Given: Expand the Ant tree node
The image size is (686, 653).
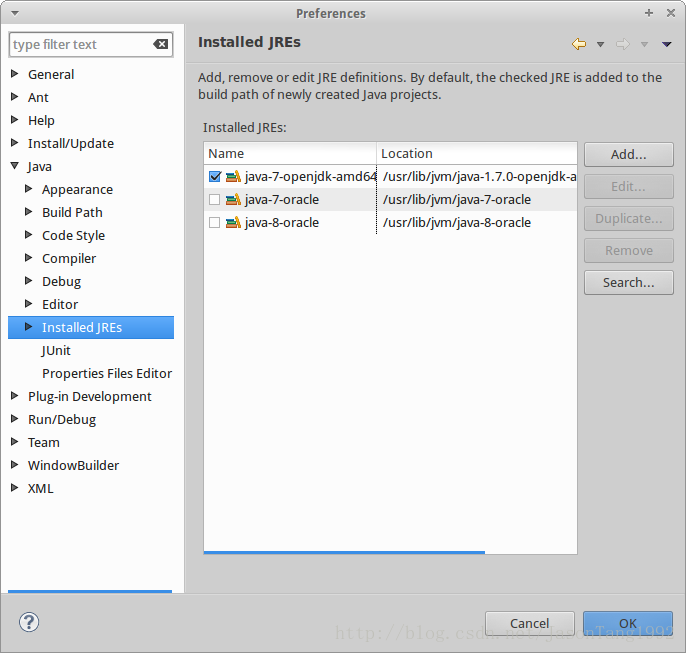Looking at the screenshot, I should pyautogui.click(x=14, y=96).
